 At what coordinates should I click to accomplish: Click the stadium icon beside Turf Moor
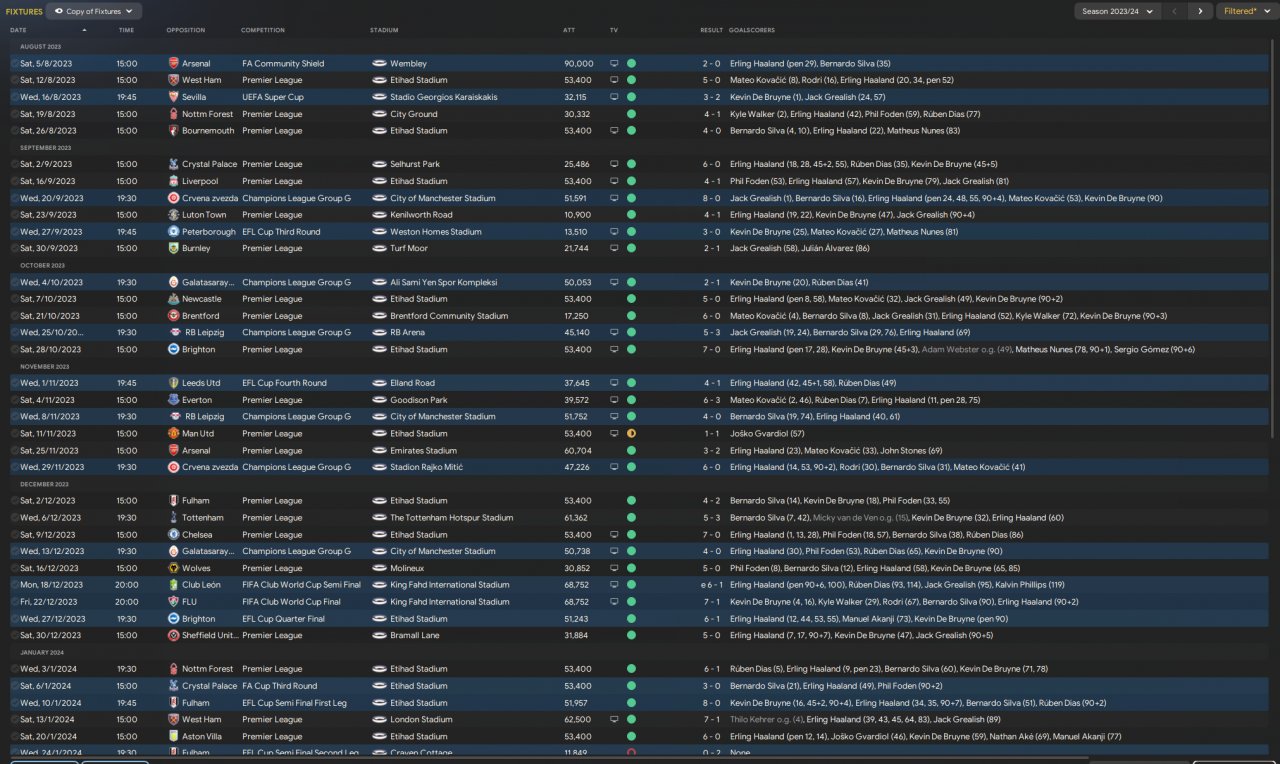click(379, 248)
